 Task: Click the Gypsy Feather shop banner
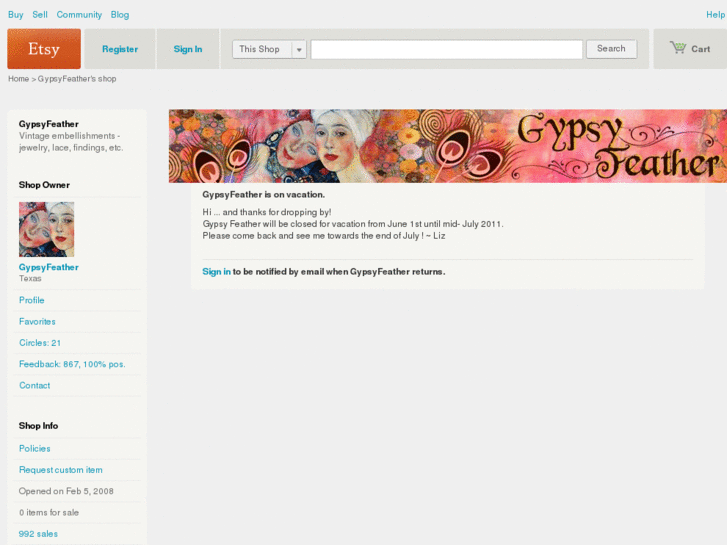point(447,146)
